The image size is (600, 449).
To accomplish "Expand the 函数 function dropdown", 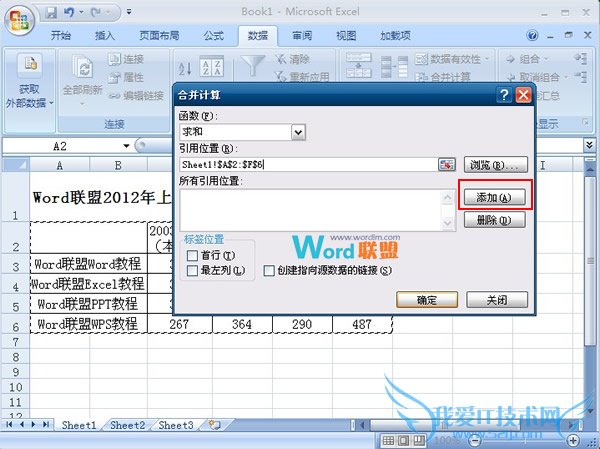I will click(298, 132).
